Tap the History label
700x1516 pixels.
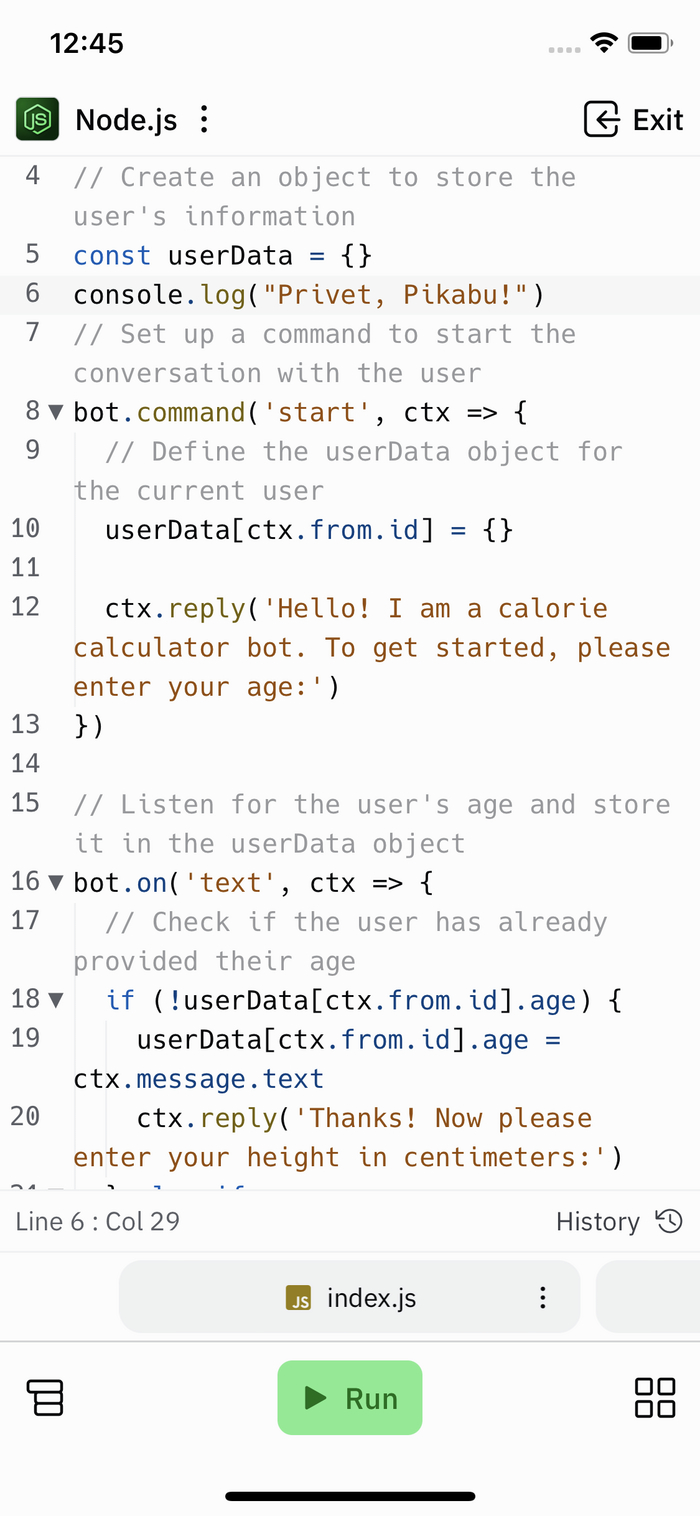pos(598,1221)
